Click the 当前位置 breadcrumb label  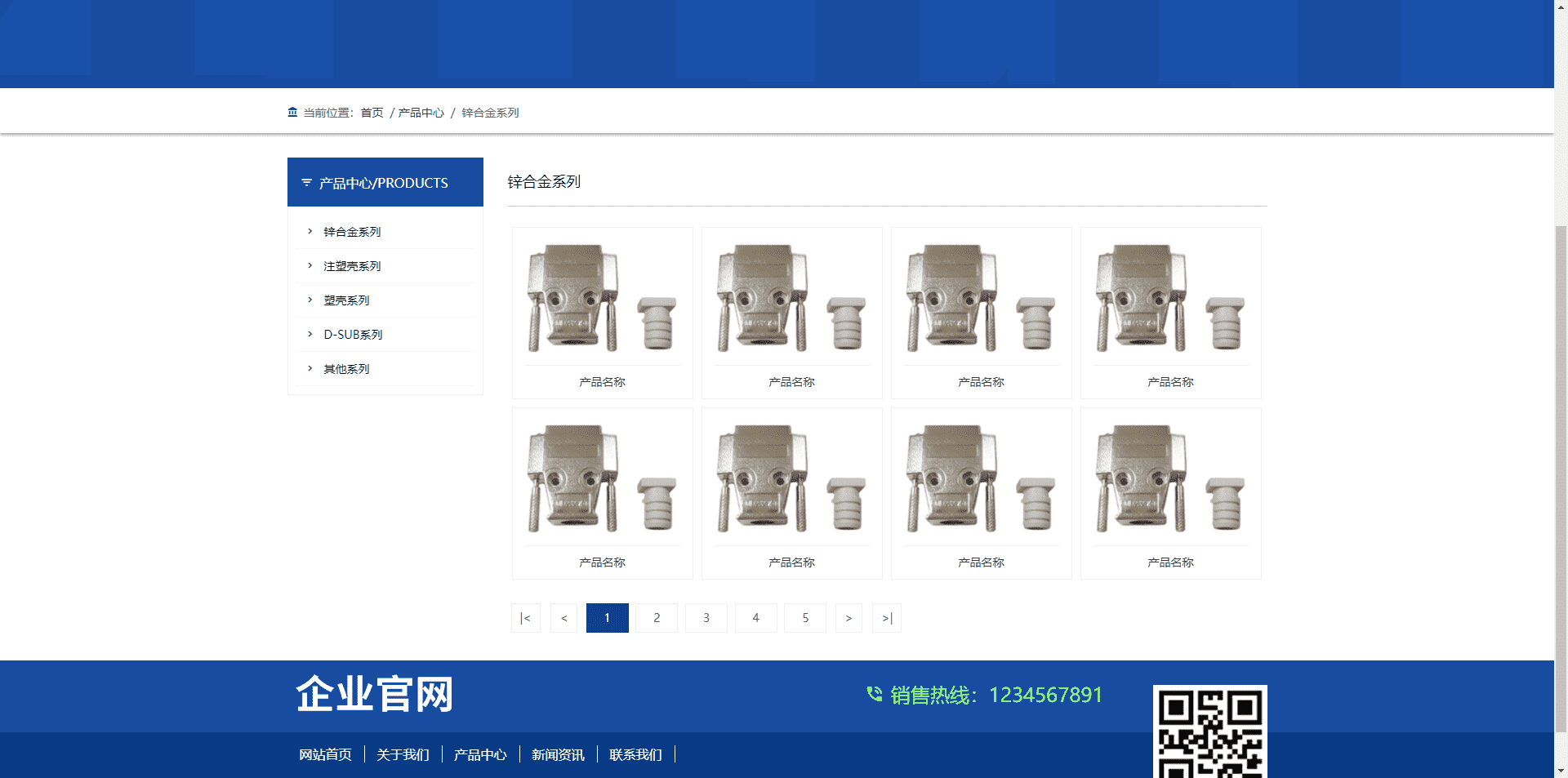pos(328,113)
